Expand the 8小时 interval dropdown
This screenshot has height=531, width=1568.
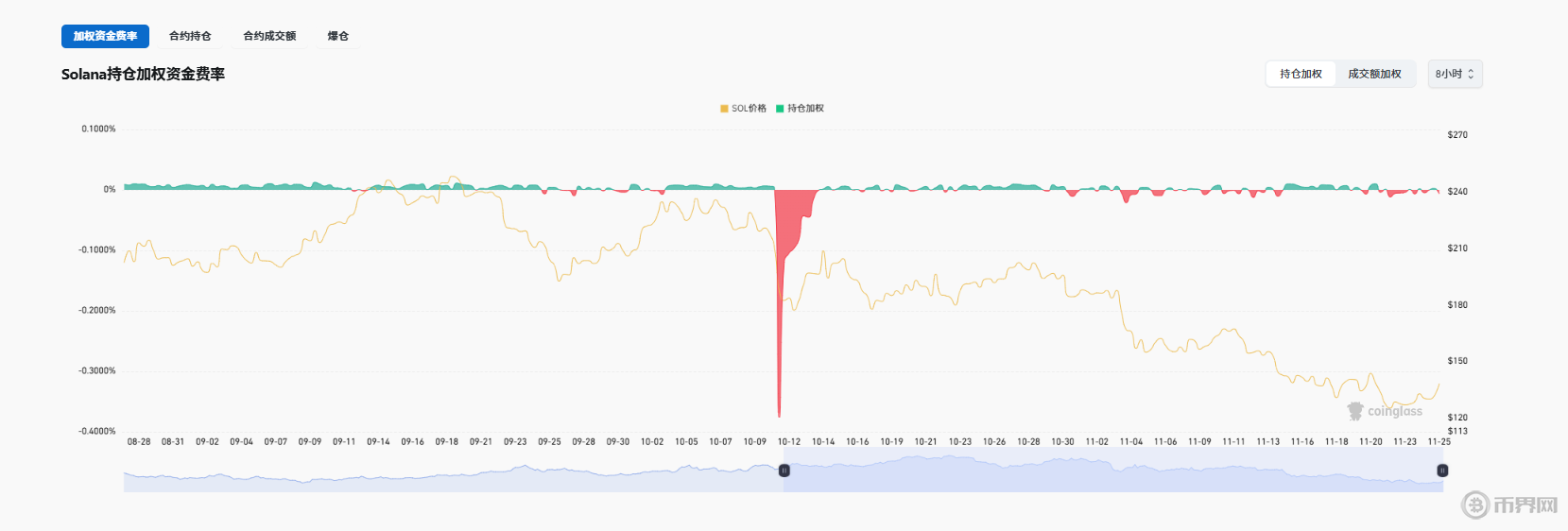point(1454,74)
